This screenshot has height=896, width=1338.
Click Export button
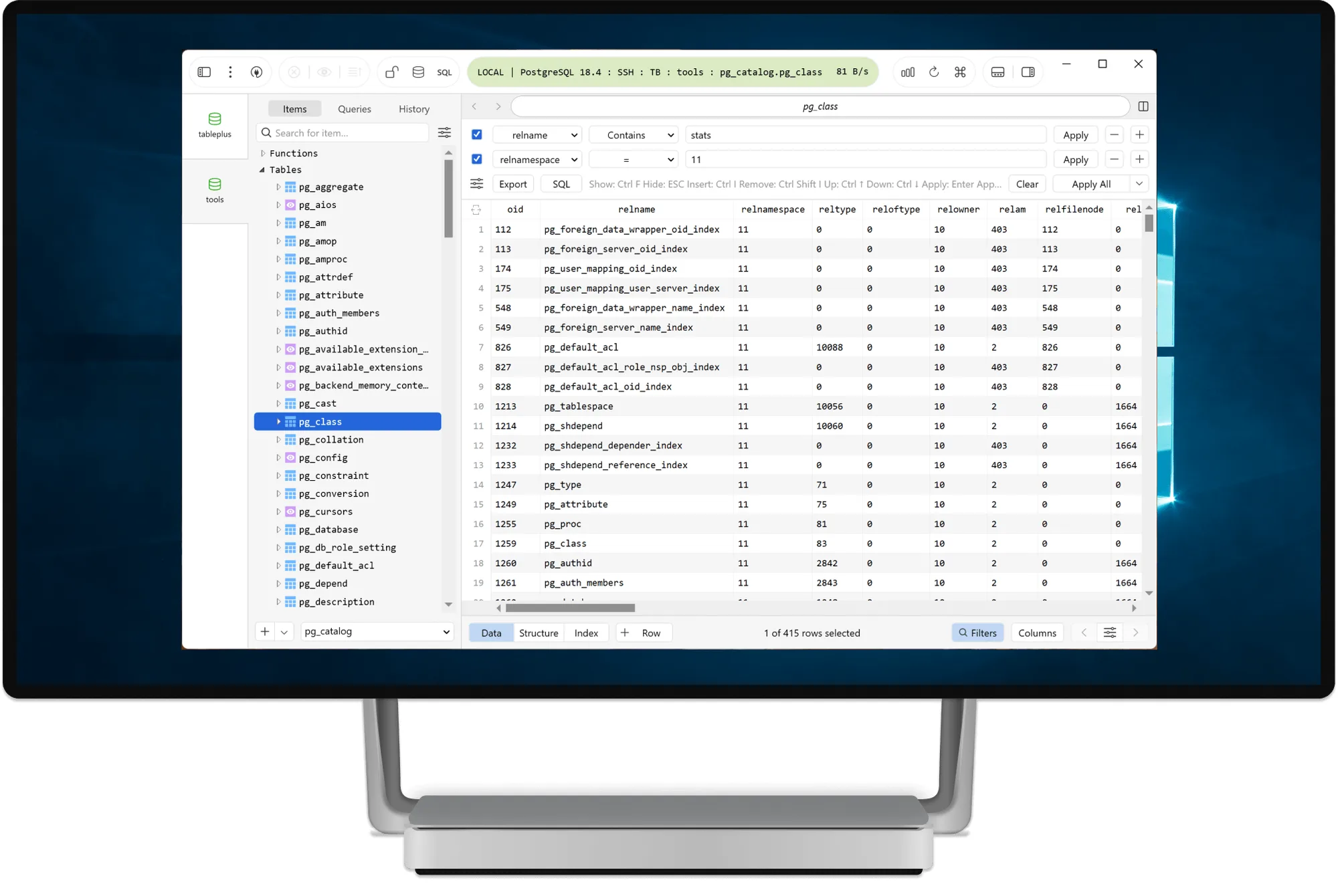(513, 184)
